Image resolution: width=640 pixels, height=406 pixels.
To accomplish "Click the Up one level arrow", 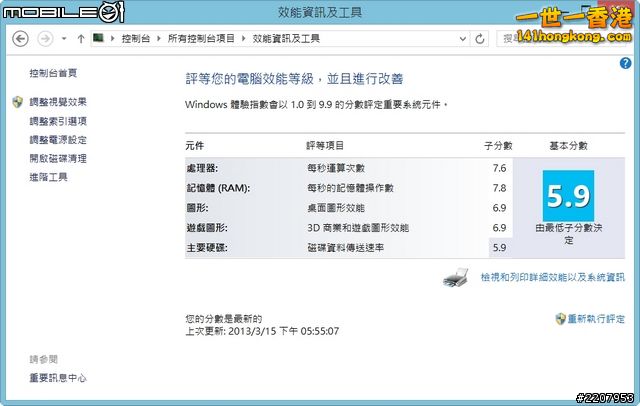I will (x=80, y=39).
